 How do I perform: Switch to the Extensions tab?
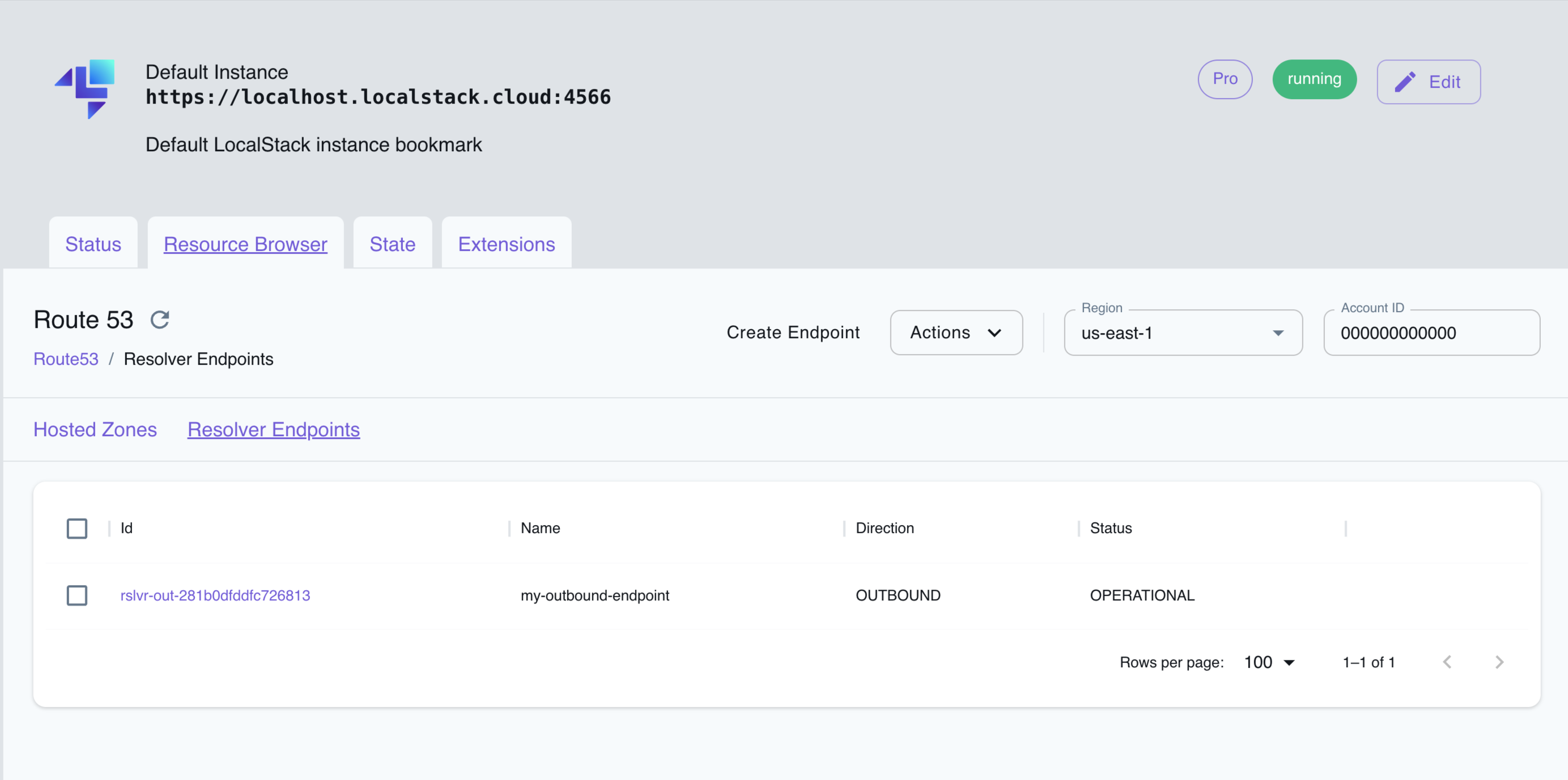pyautogui.click(x=506, y=244)
